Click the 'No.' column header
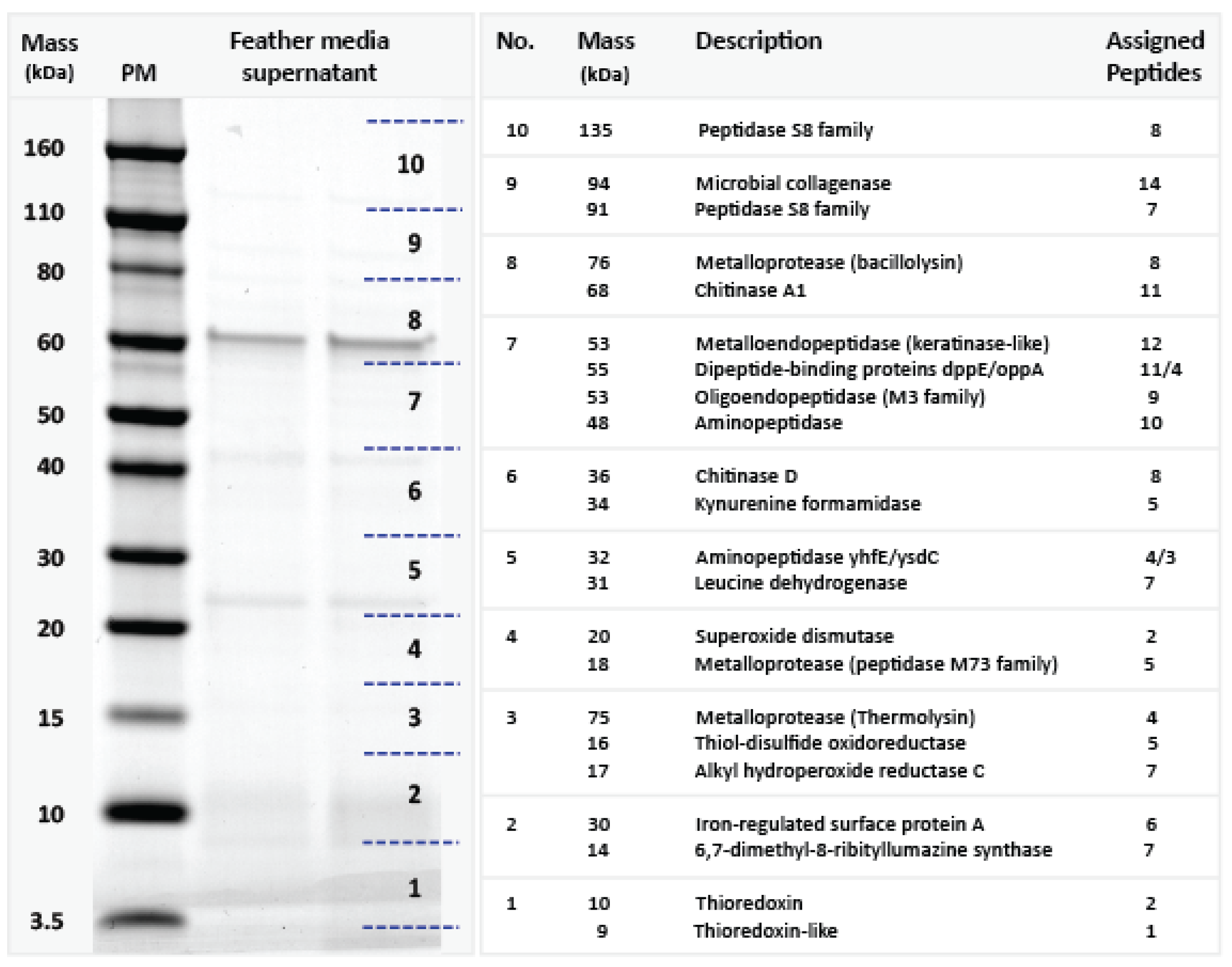The width and height of the screenshot is (1232, 967). [x=515, y=41]
